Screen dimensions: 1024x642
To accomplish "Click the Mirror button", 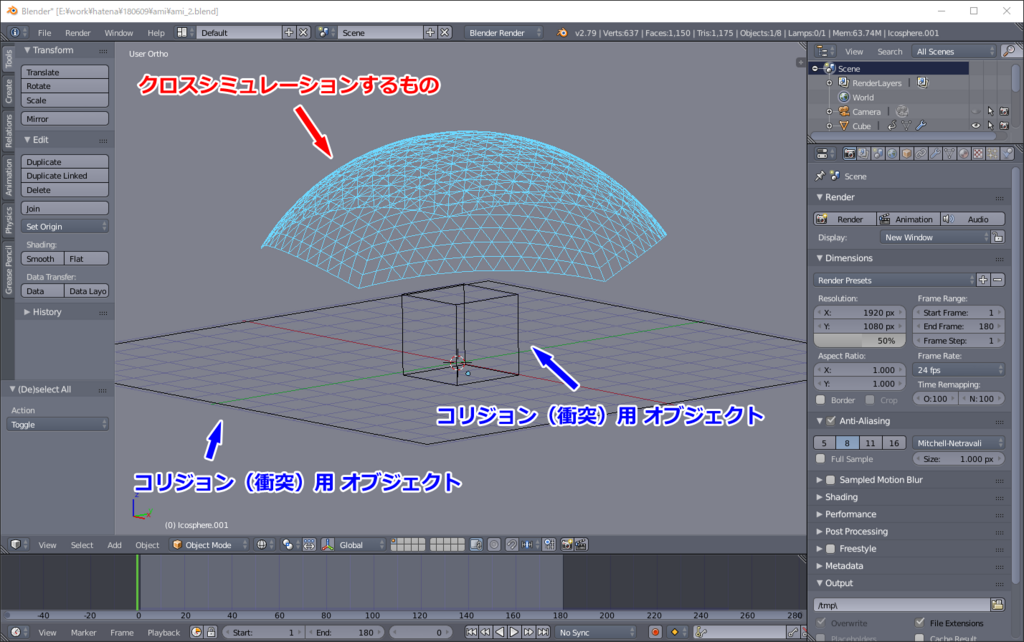I will pyautogui.click(x=65, y=119).
